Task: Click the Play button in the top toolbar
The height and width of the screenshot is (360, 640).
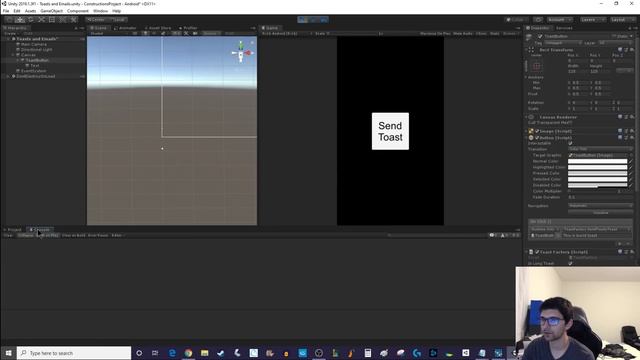Action: [x=303, y=20]
